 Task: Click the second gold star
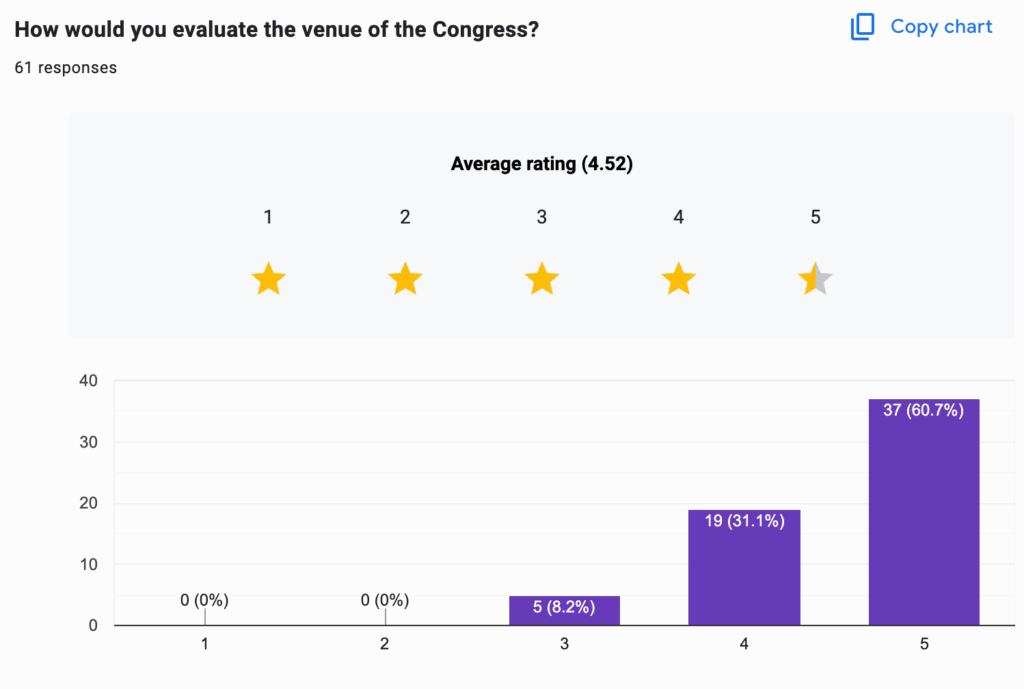click(405, 279)
